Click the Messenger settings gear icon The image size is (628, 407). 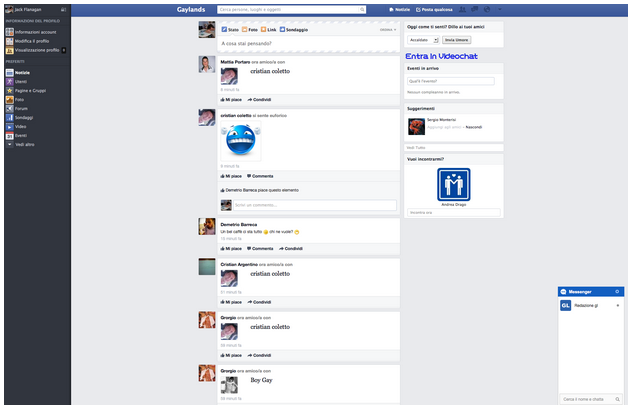click(617, 292)
